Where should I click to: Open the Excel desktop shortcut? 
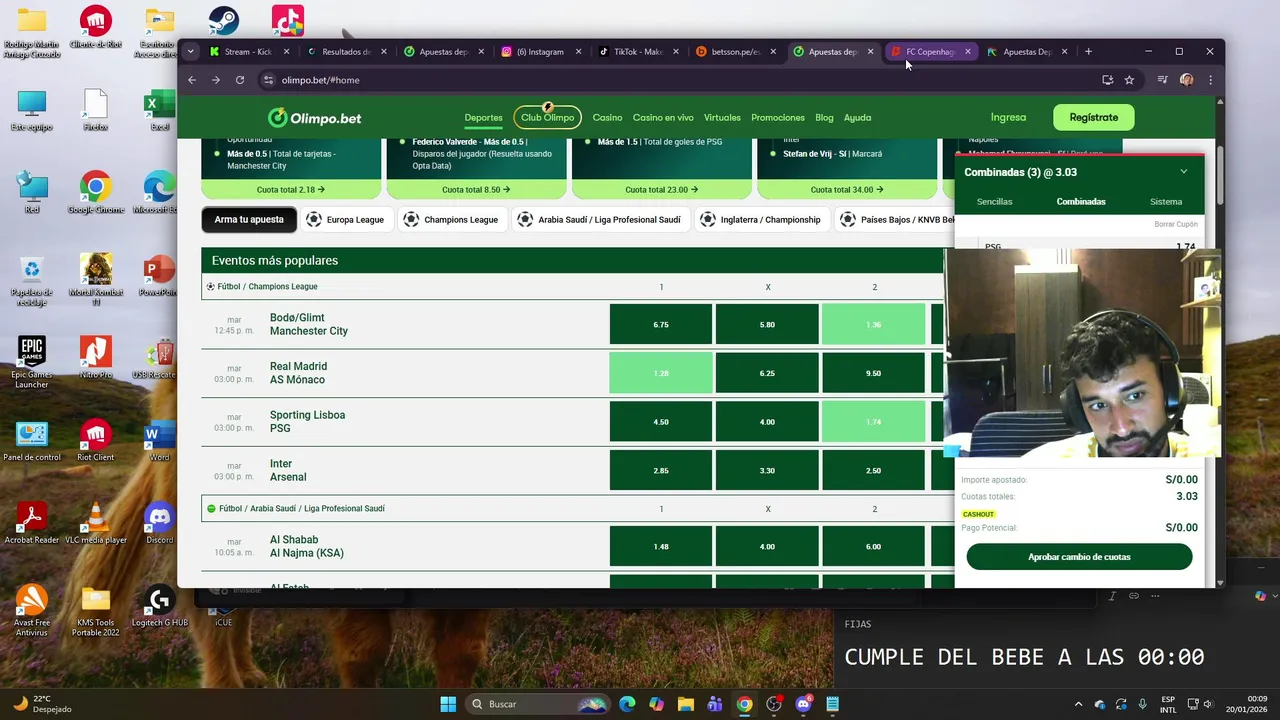159,110
